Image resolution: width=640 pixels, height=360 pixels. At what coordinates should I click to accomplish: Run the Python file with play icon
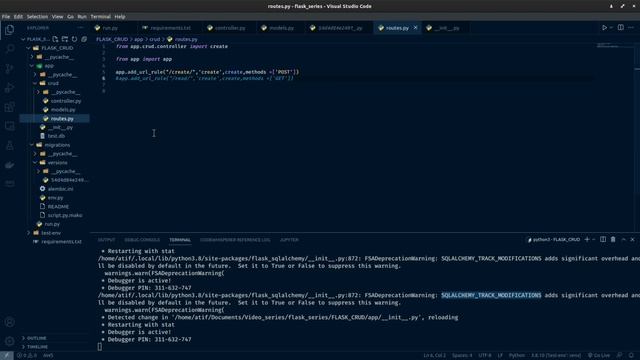click(x=604, y=28)
